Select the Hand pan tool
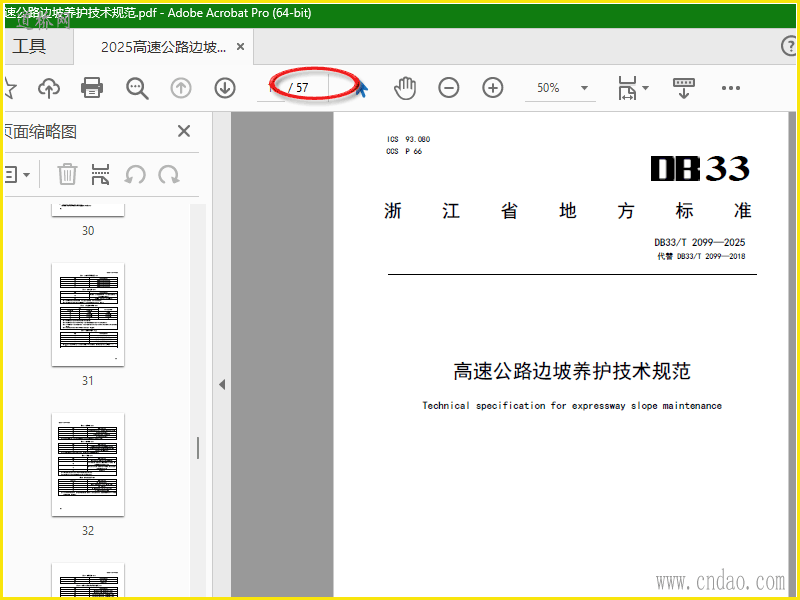Image resolution: width=800 pixels, height=600 pixels. (x=405, y=88)
